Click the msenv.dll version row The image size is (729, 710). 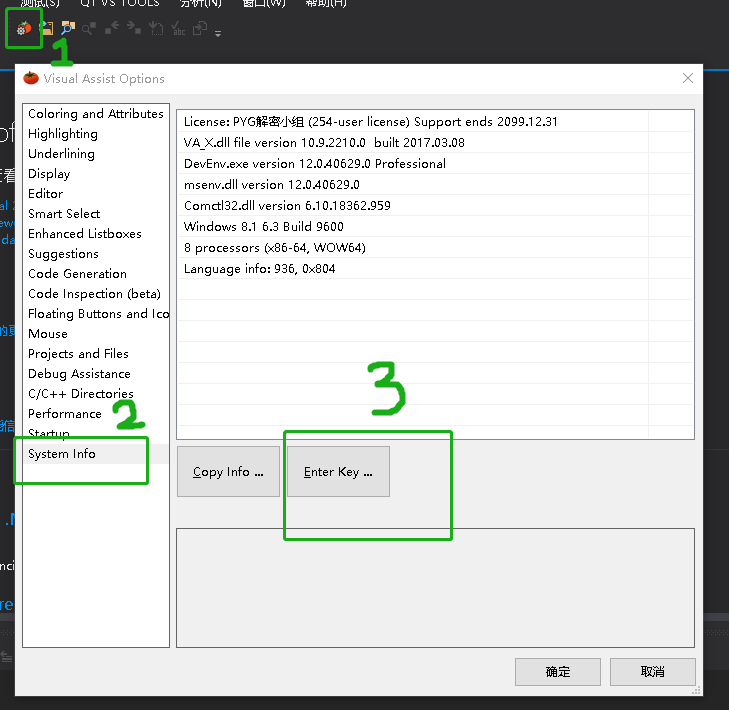click(435, 185)
